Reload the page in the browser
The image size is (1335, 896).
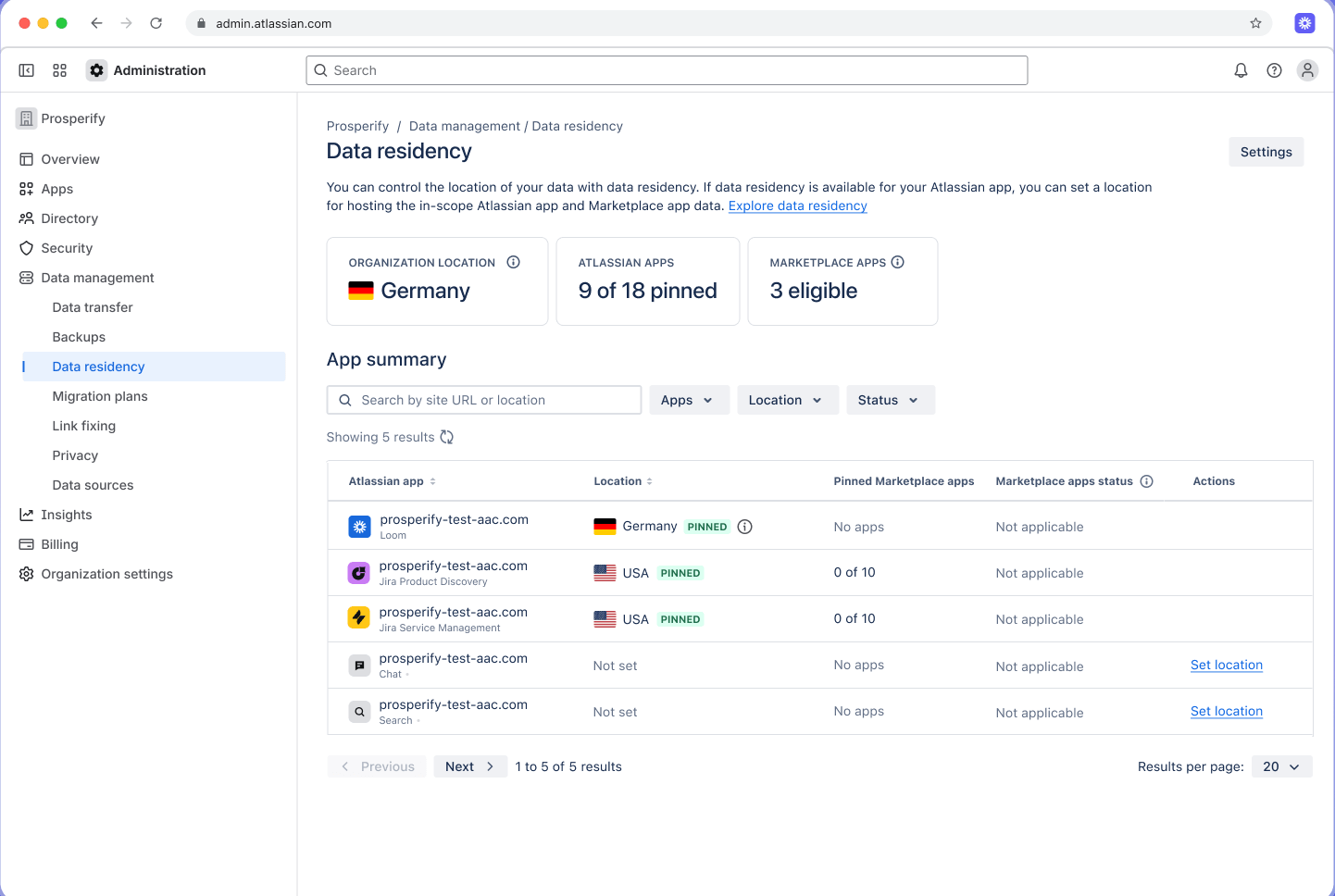pyautogui.click(x=156, y=23)
